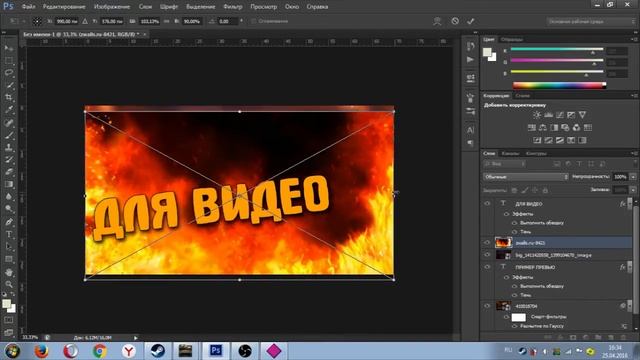
Task: Select the Eraser tool
Action: tap(9, 172)
